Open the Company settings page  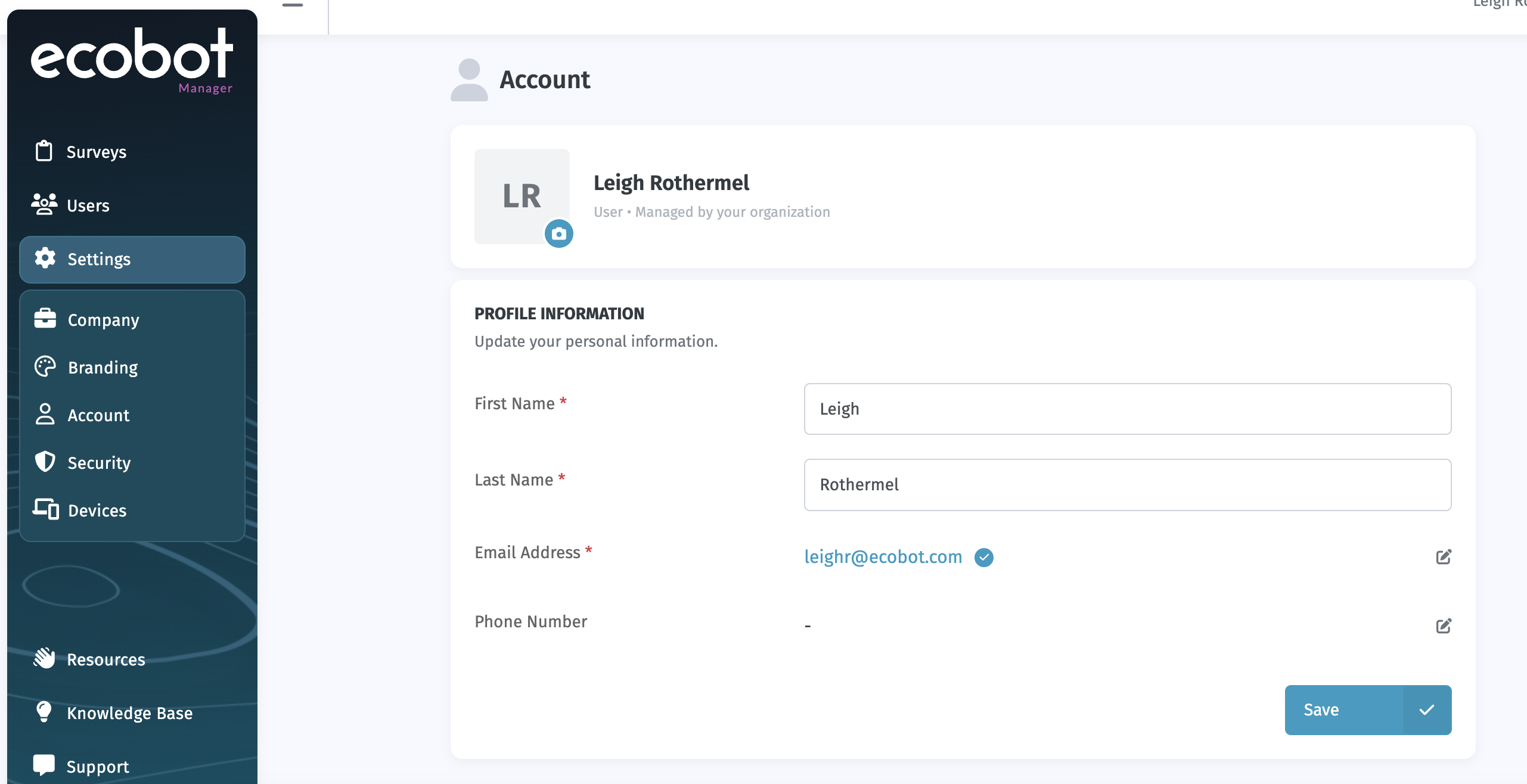(x=103, y=320)
